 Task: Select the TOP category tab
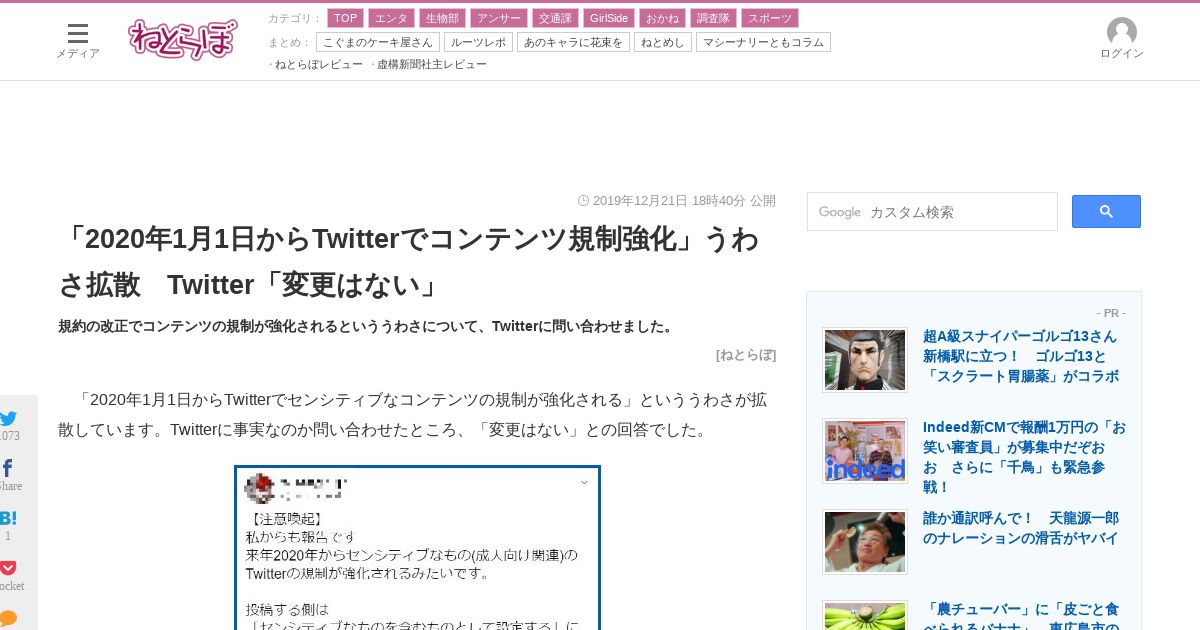tap(345, 18)
